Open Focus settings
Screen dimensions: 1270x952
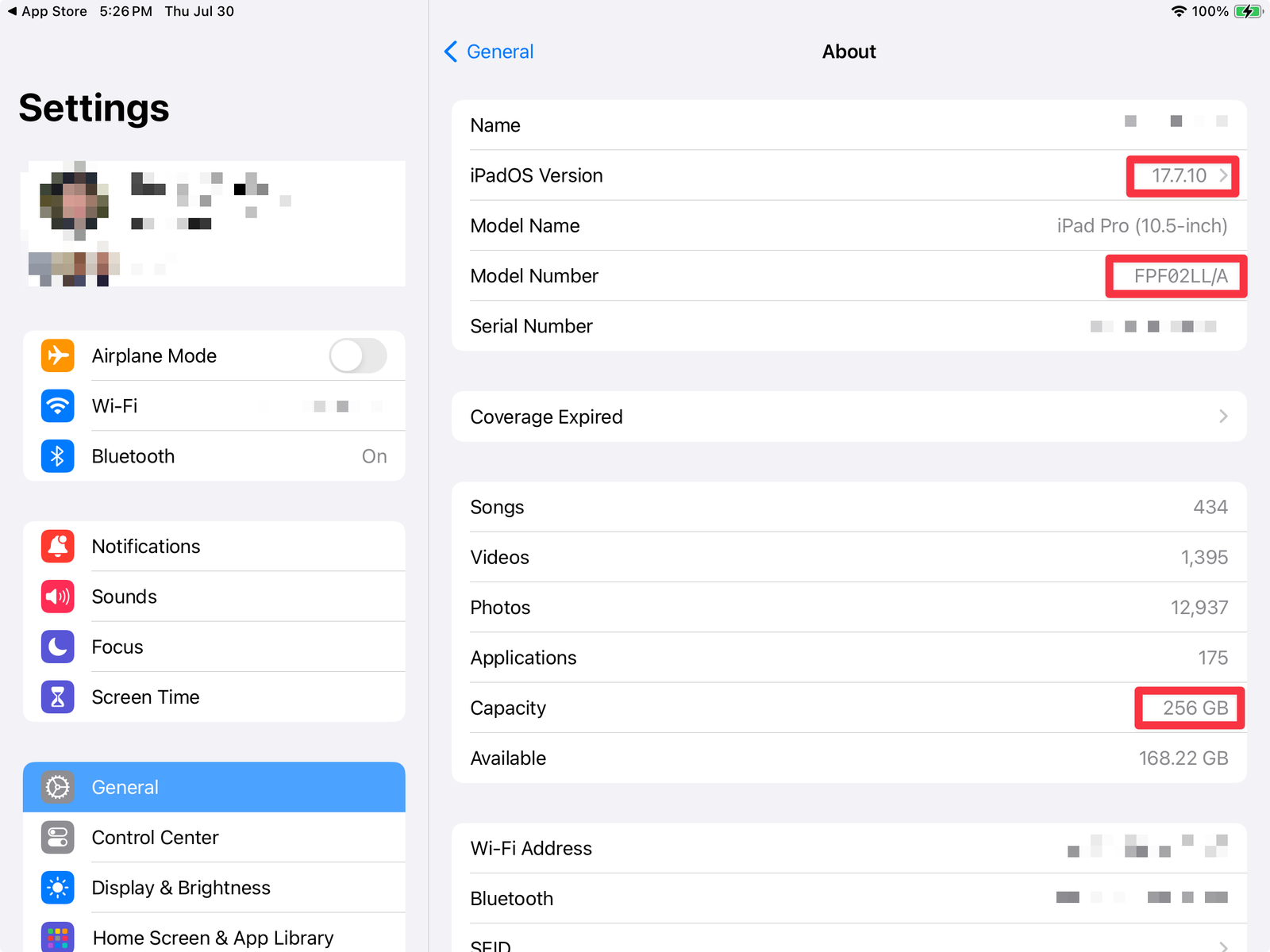point(214,647)
